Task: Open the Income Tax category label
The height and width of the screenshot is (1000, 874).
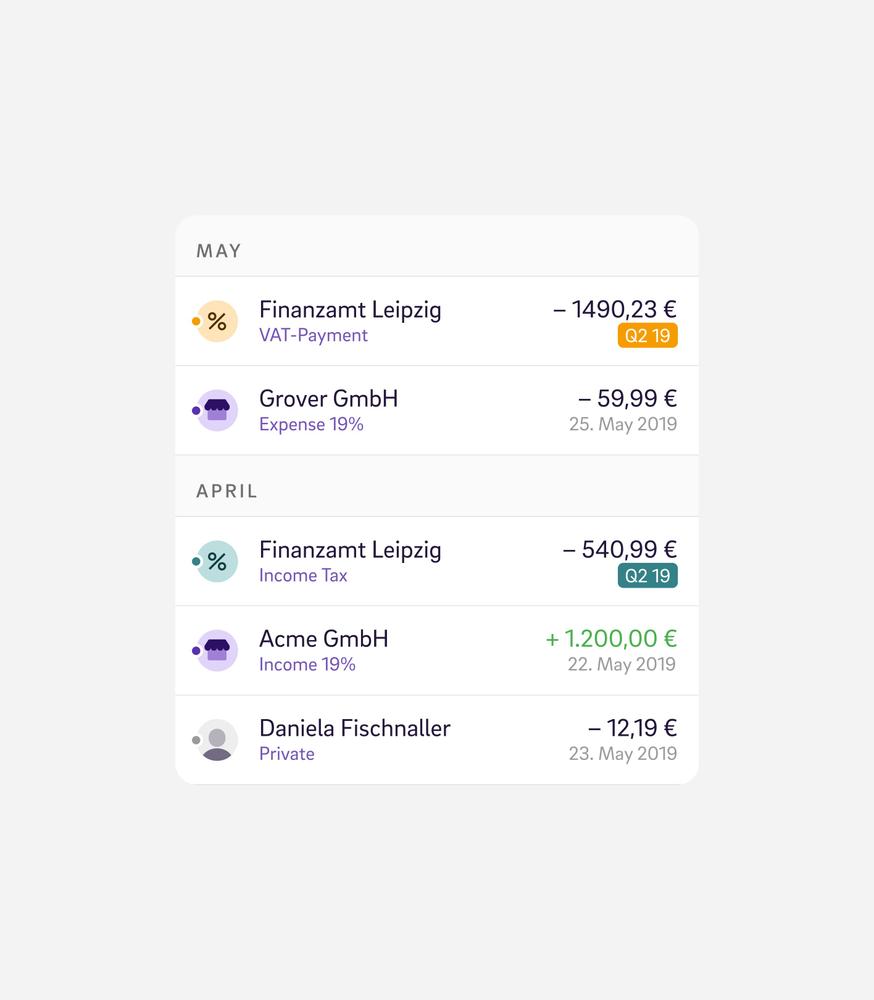Action: [x=303, y=576]
